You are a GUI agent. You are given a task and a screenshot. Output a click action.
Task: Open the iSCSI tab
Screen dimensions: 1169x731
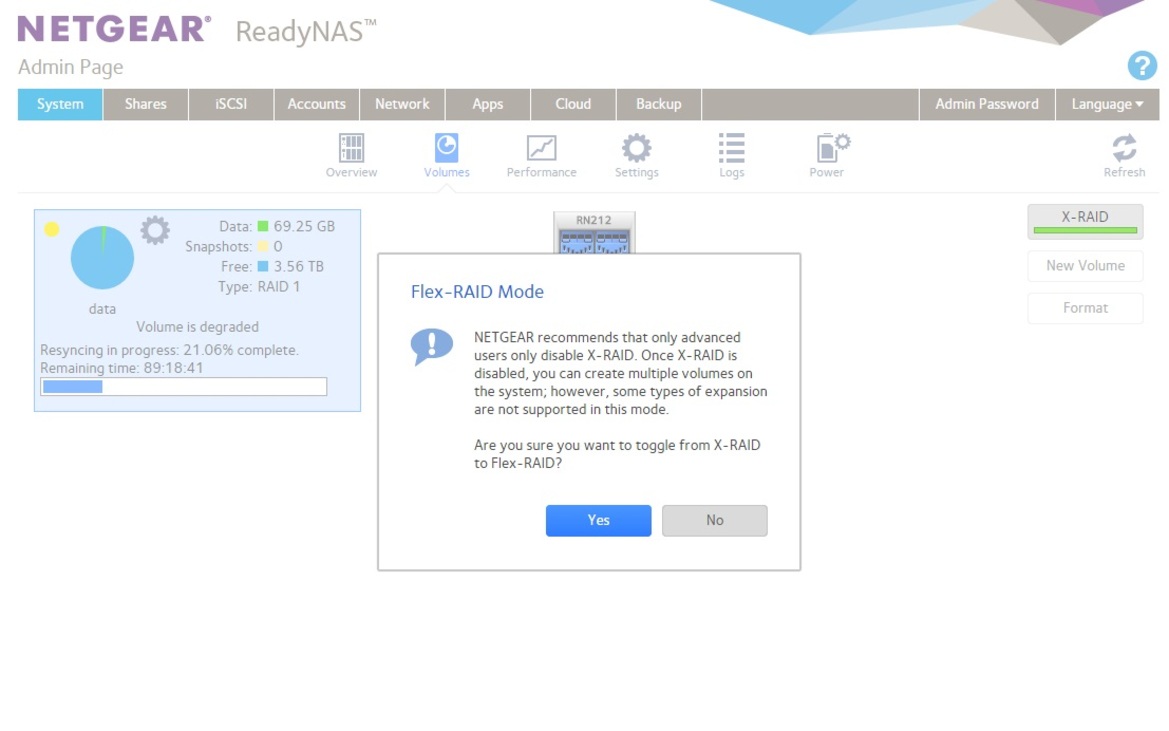tap(231, 104)
